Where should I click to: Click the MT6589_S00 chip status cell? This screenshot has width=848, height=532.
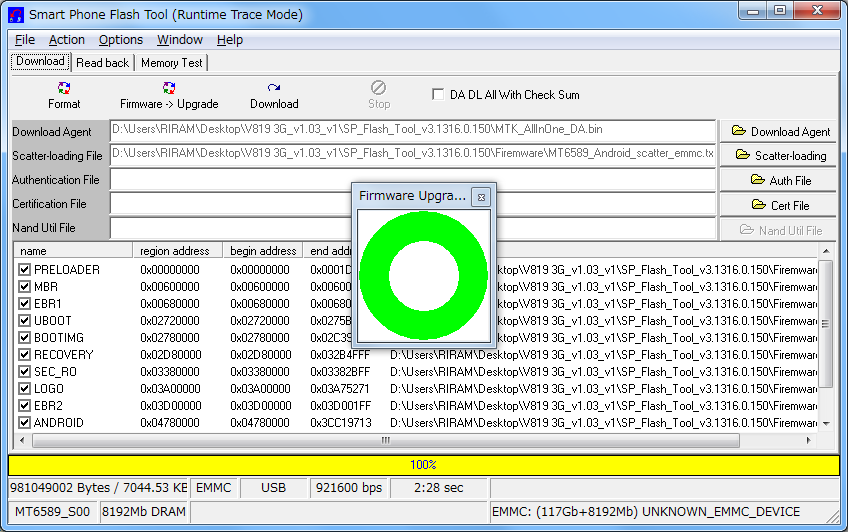point(52,511)
